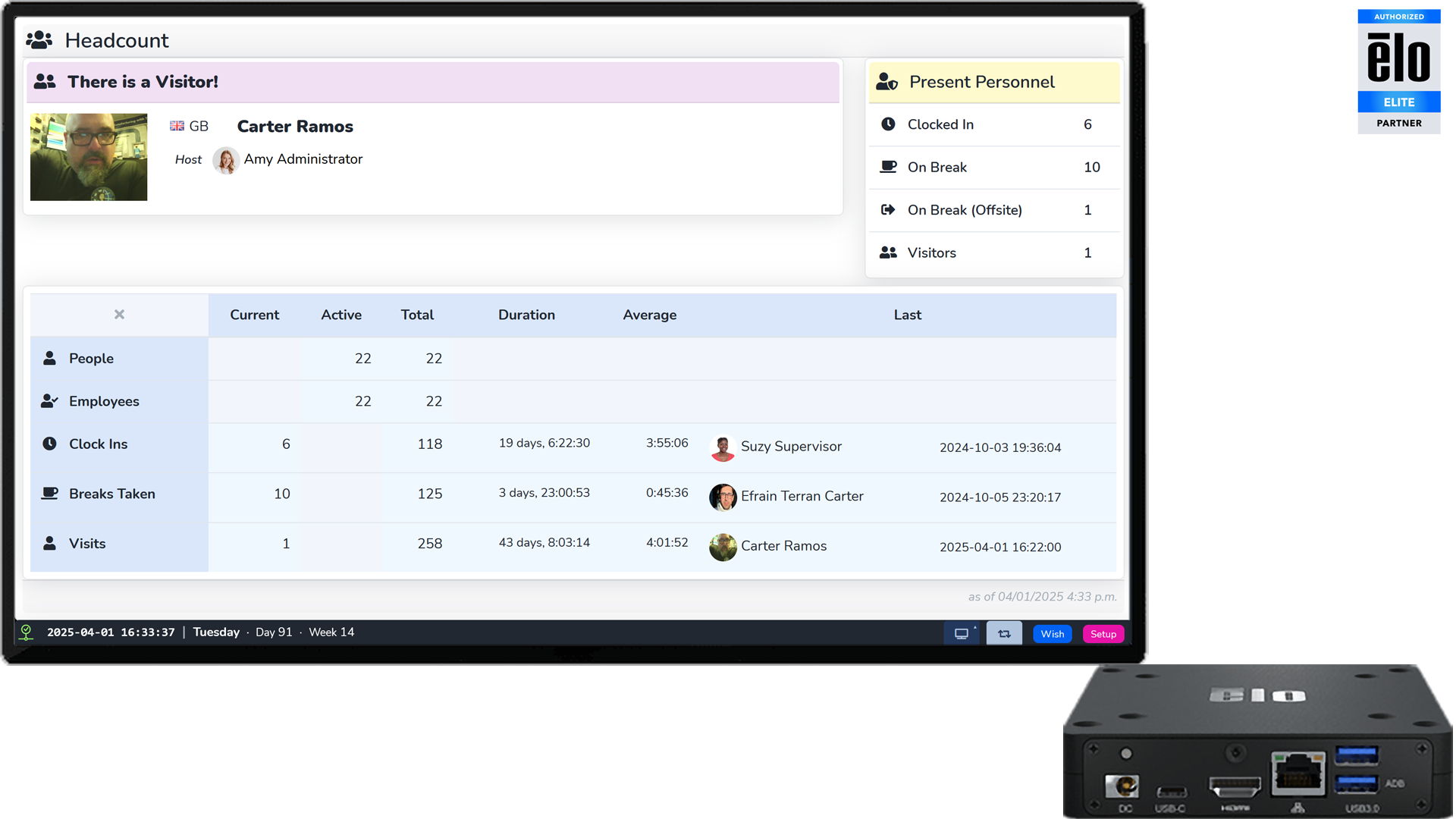
Task: Click Suzy Supervisor's avatar in Clock Ins row
Action: pyautogui.click(x=723, y=447)
